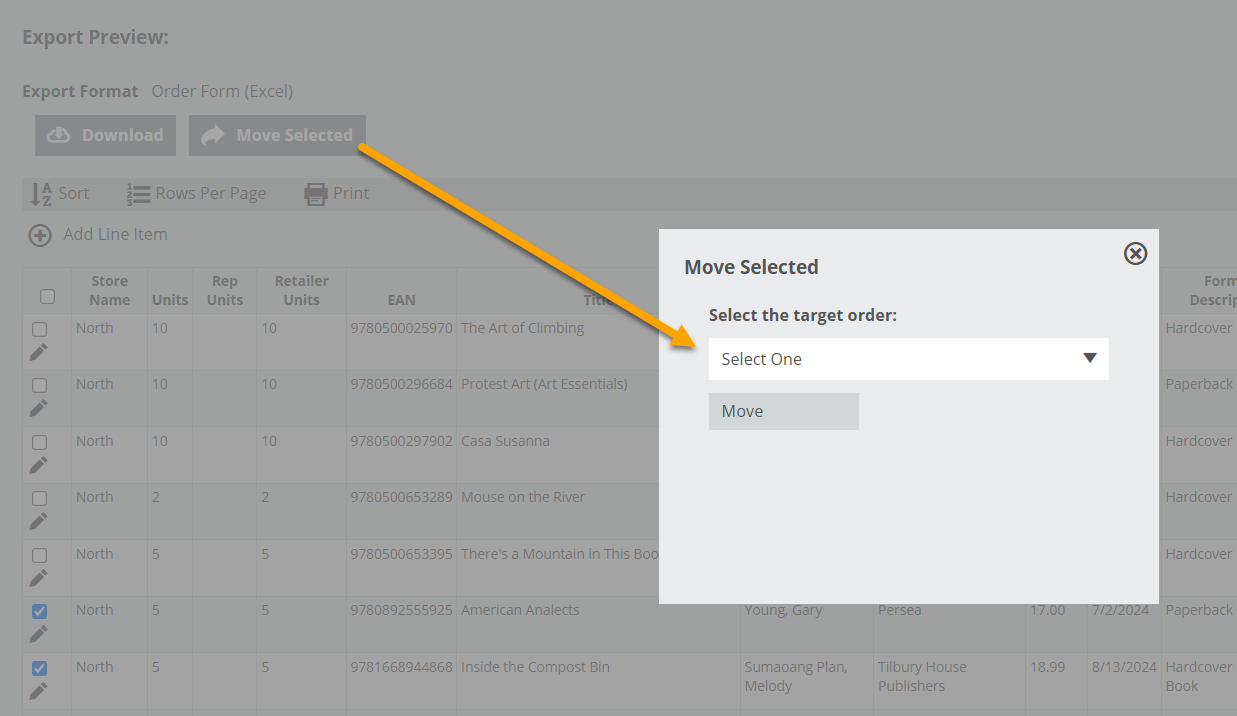Toggle the select-all header checkbox
Image resolution: width=1237 pixels, height=716 pixels.
47,296
